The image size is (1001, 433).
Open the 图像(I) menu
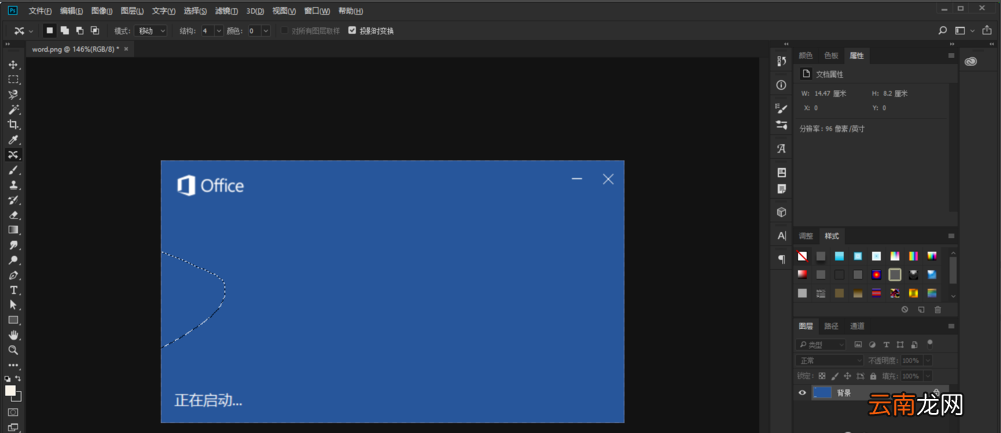pos(102,11)
